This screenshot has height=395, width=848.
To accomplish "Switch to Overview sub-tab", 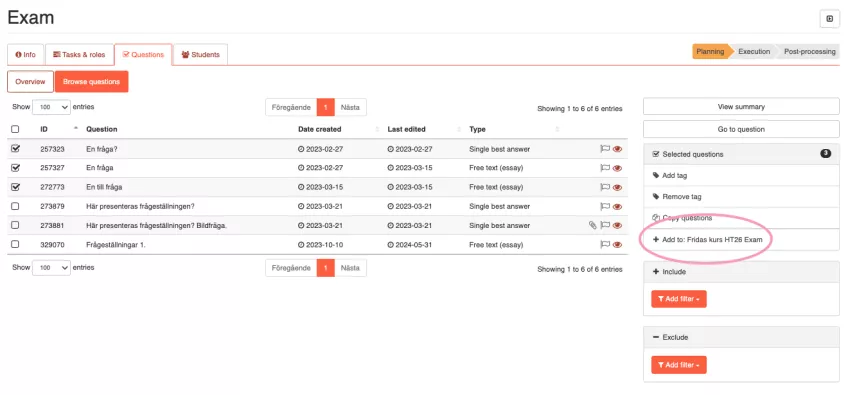I will (x=30, y=82).
